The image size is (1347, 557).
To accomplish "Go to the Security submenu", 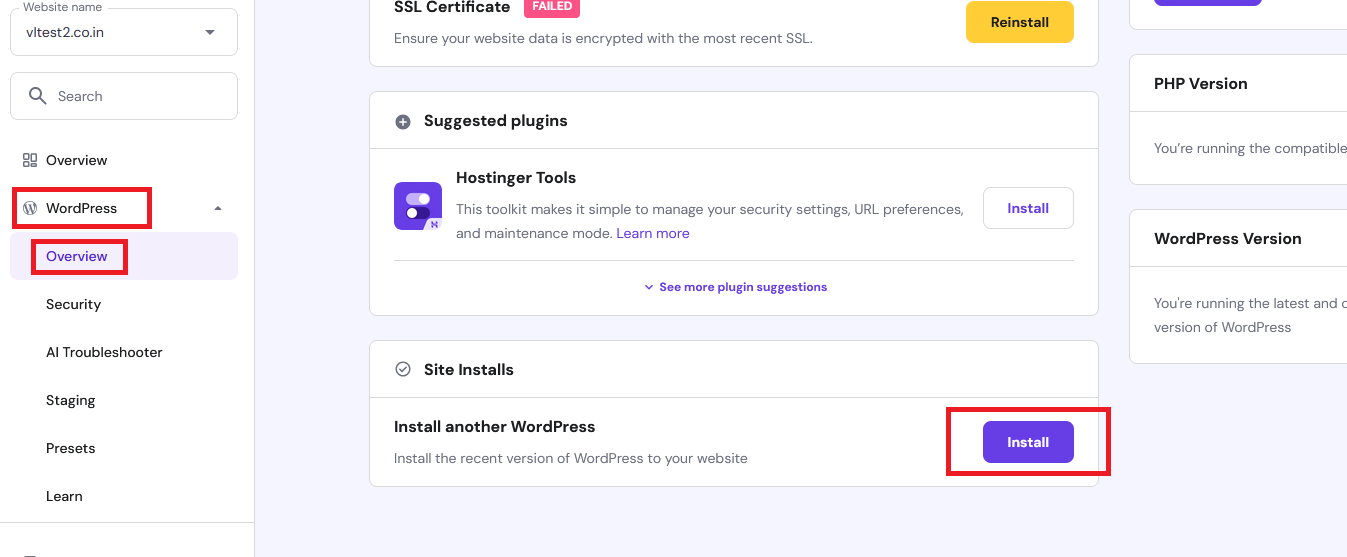I will tap(73, 304).
